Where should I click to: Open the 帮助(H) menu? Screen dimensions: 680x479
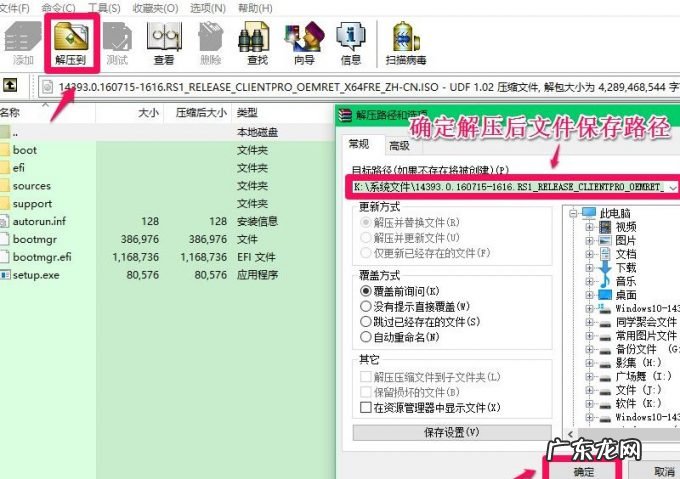click(255, 8)
